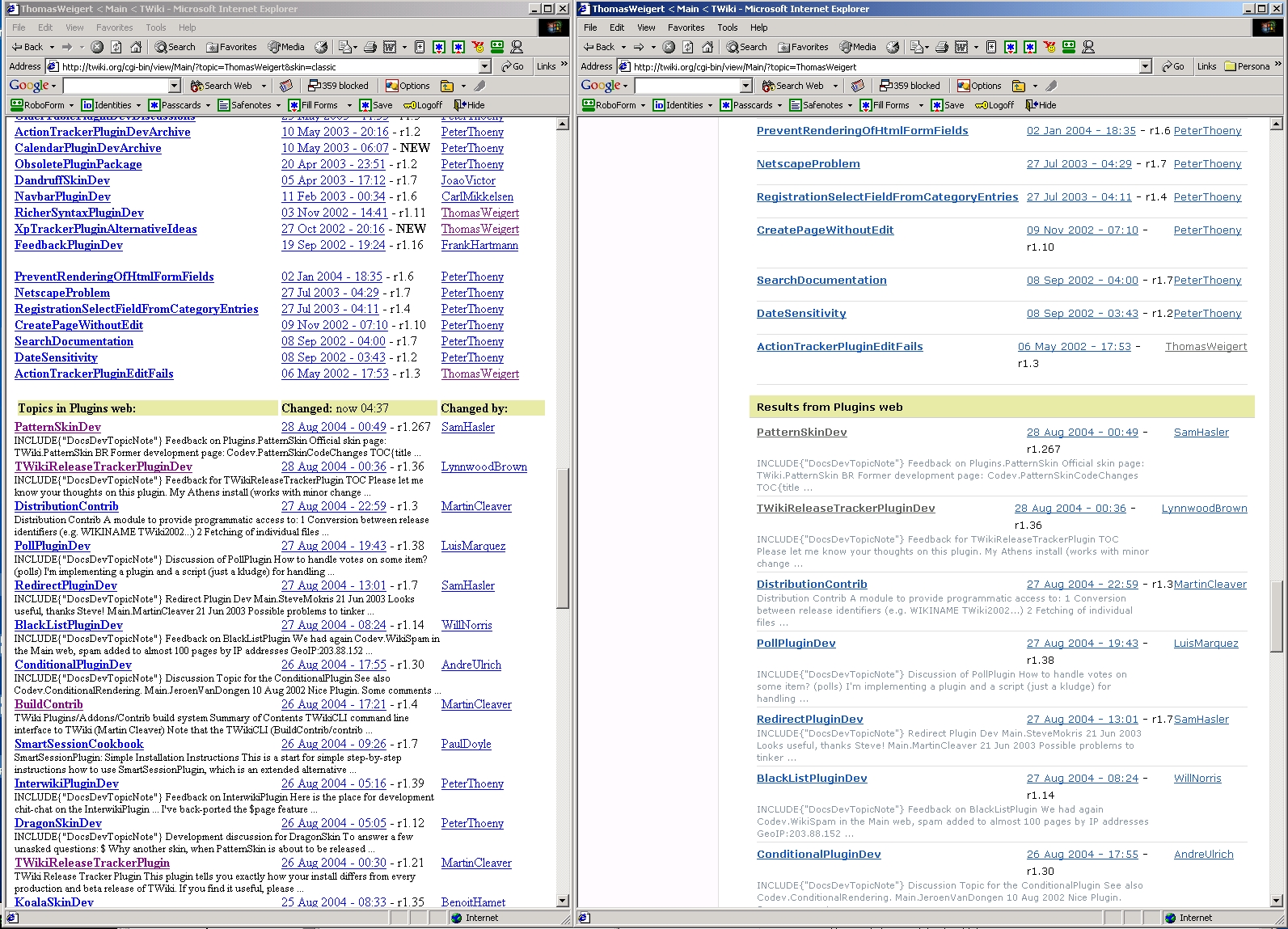Image resolution: width=1288 pixels, height=929 pixels.
Task: Open PatternSkinDev link in left page
Action: 57,427
